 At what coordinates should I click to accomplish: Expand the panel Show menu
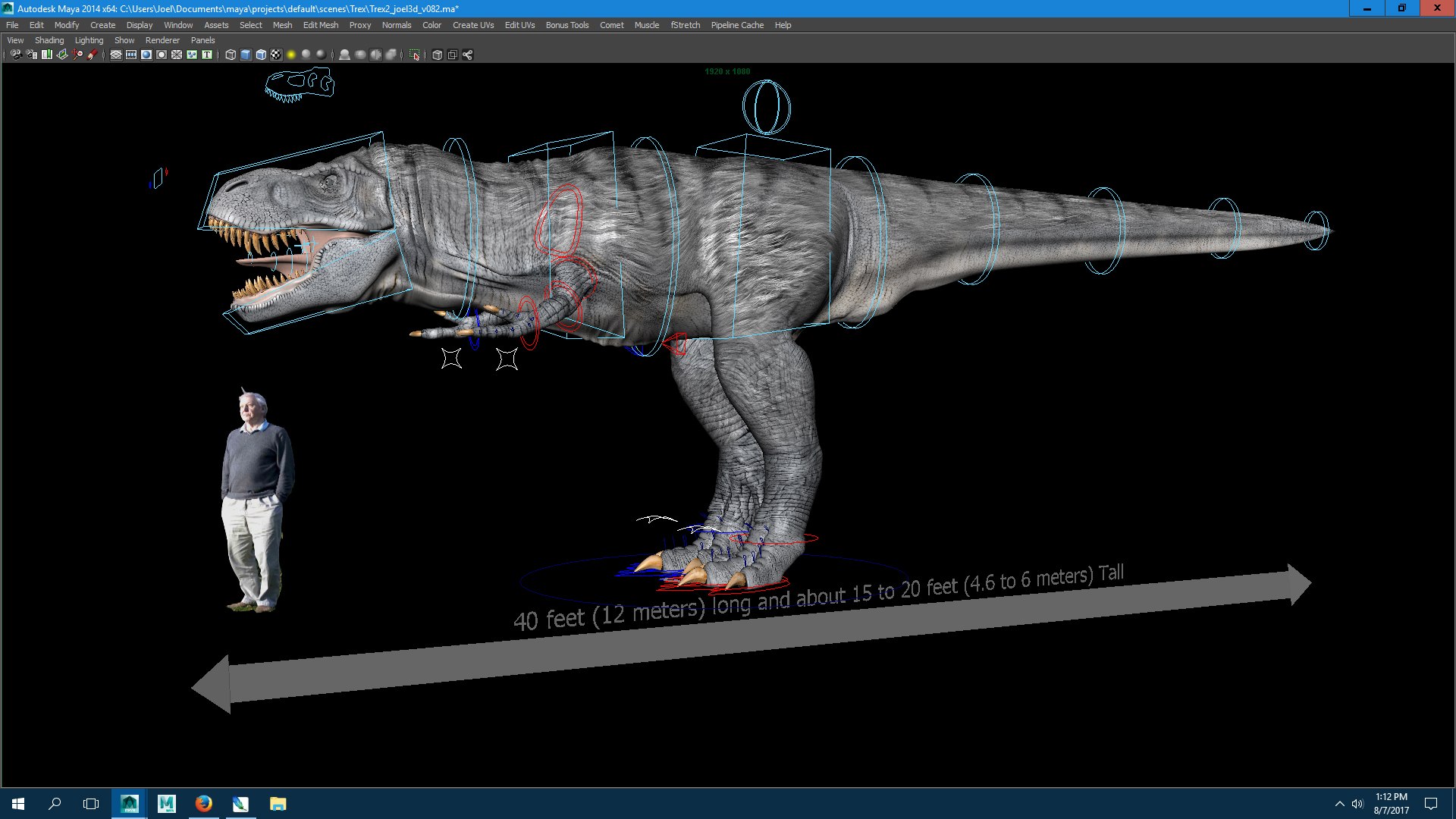coord(124,40)
